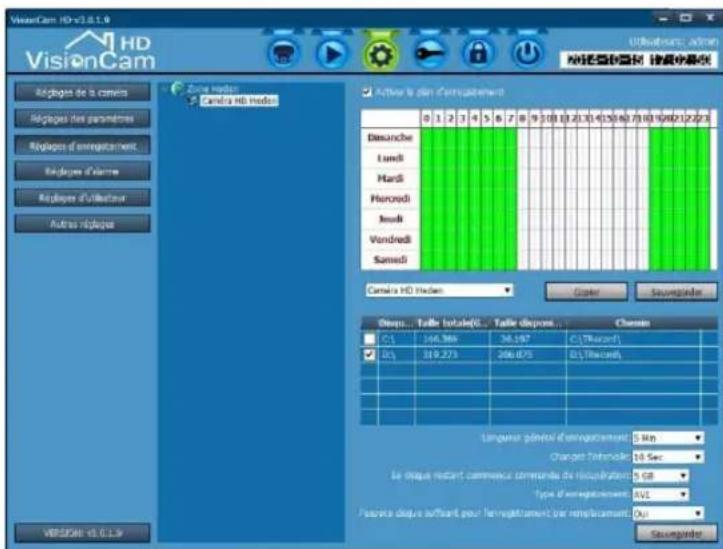Select the Samedi schedule row label

390,260
